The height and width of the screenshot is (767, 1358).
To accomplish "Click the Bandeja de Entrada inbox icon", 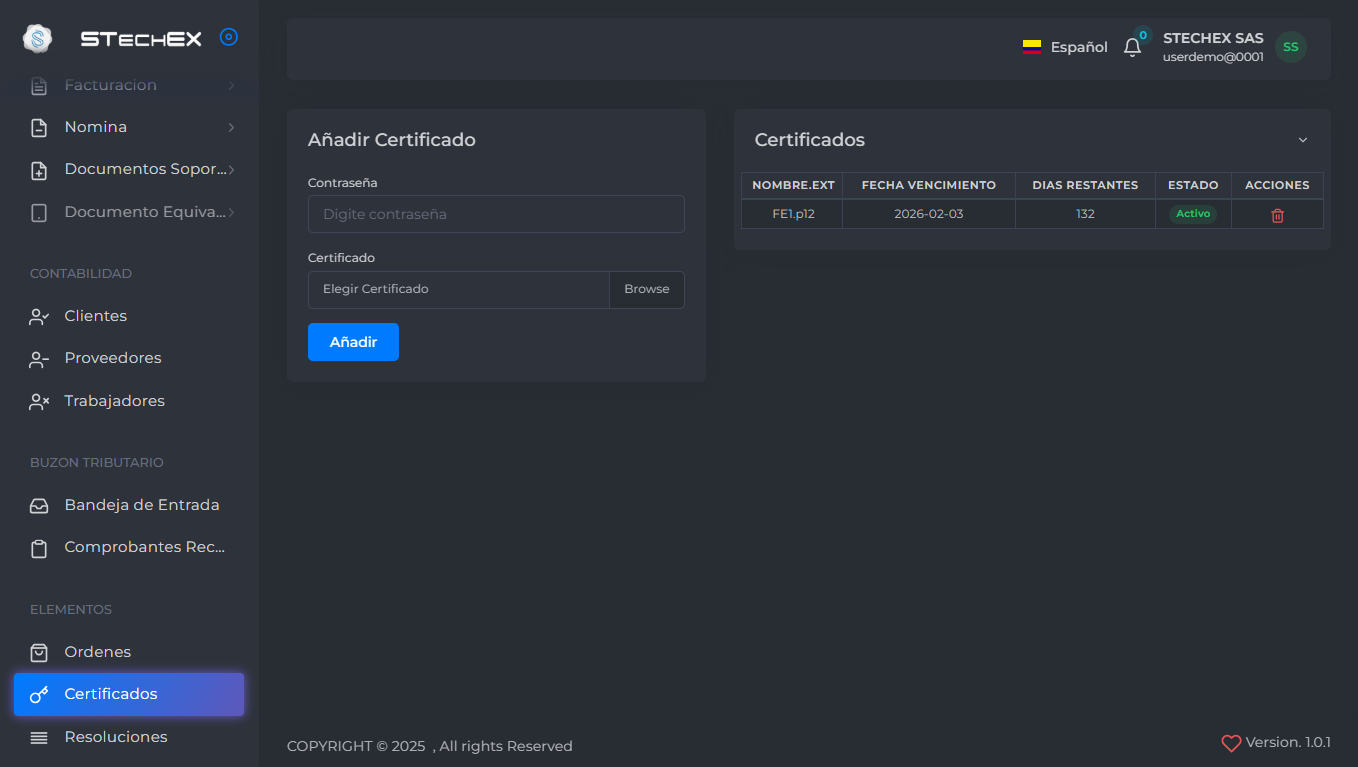I will (x=39, y=506).
